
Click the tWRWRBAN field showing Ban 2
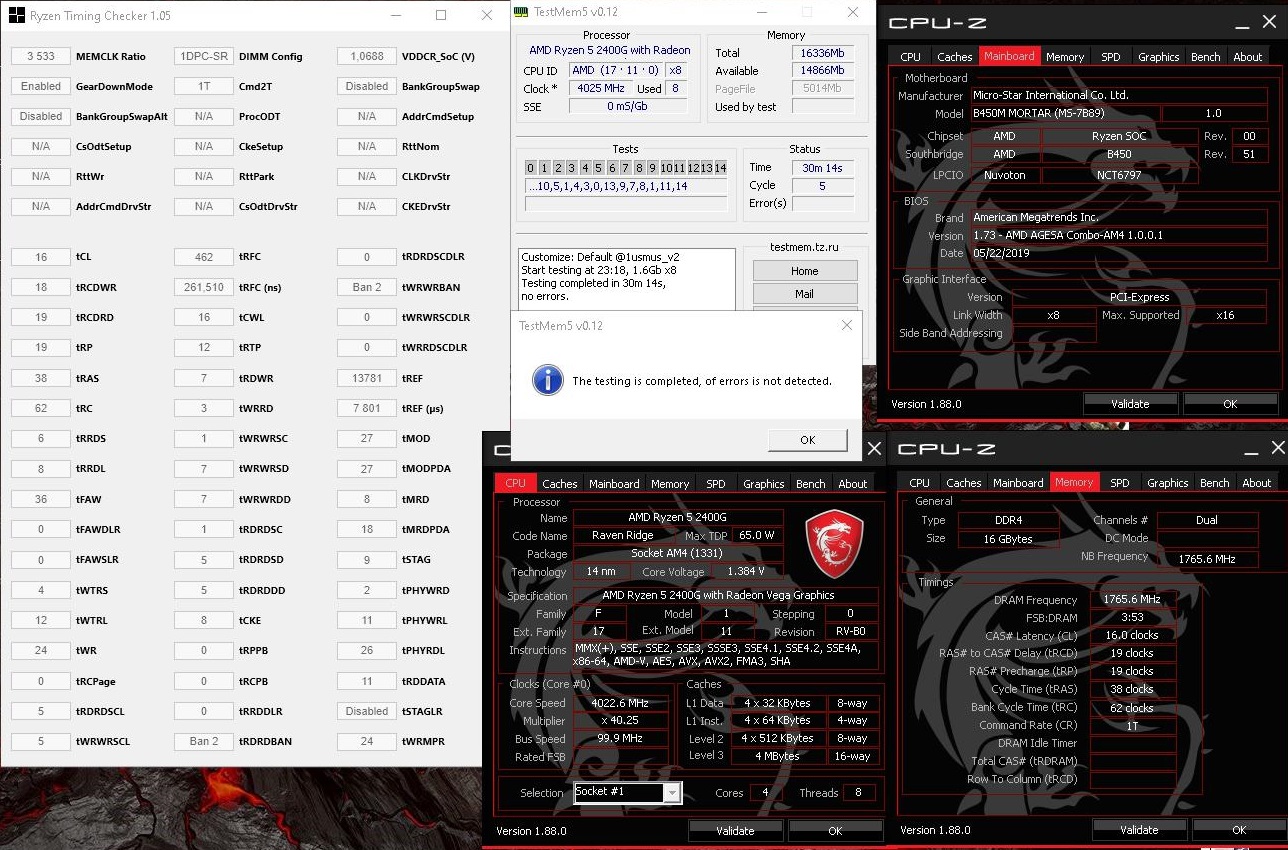pyautogui.click(x=367, y=287)
